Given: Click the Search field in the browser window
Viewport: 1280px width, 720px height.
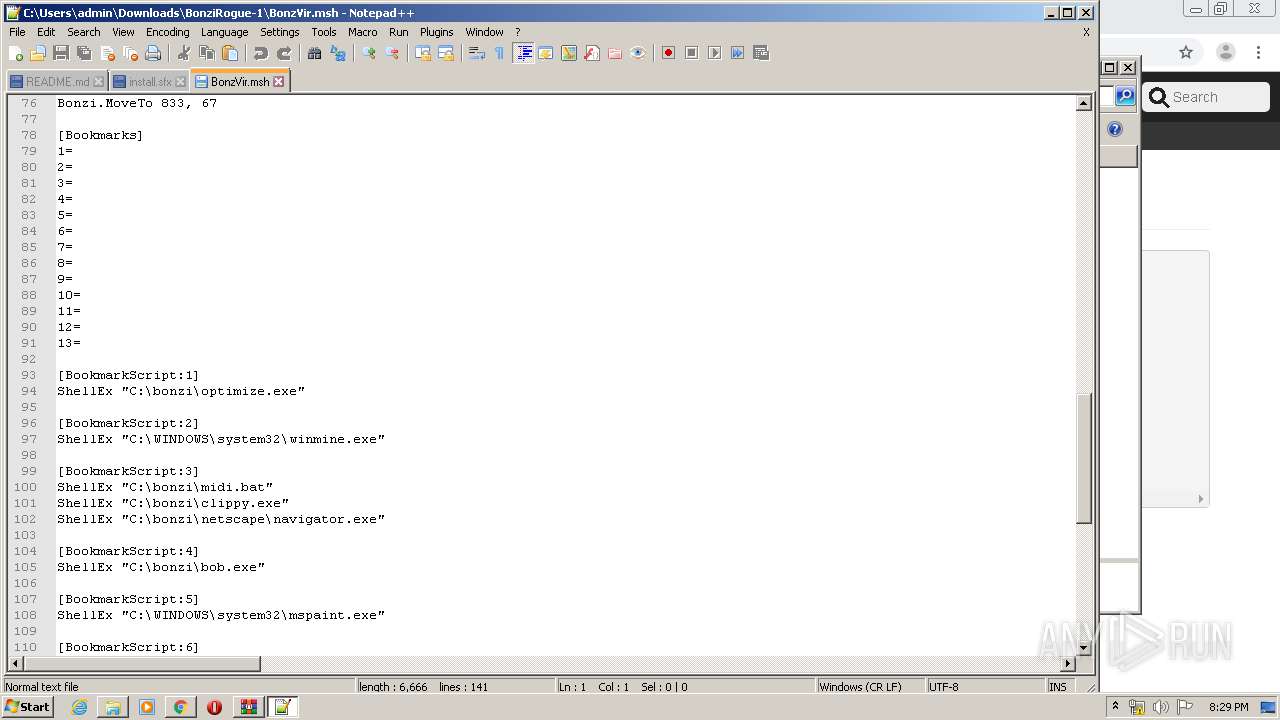Looking at the screenshot, I should (1206, 97).
